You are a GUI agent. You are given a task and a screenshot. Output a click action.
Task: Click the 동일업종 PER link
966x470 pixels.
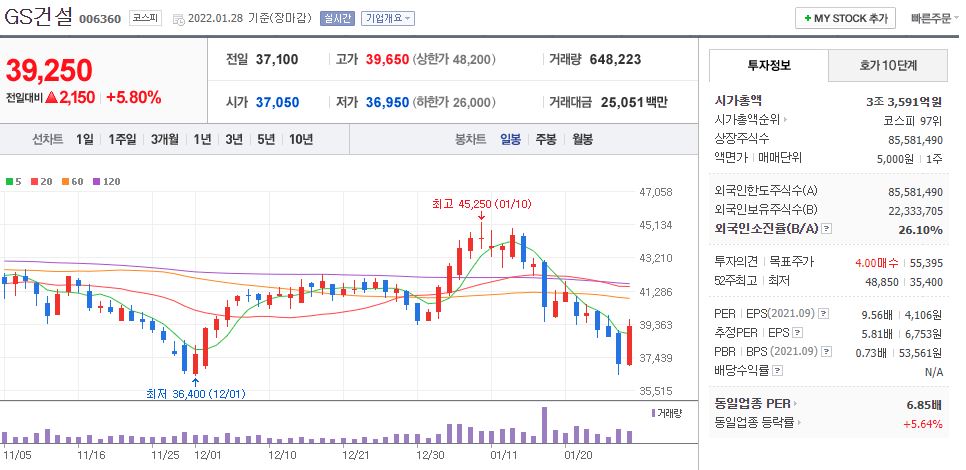(752, 404)
